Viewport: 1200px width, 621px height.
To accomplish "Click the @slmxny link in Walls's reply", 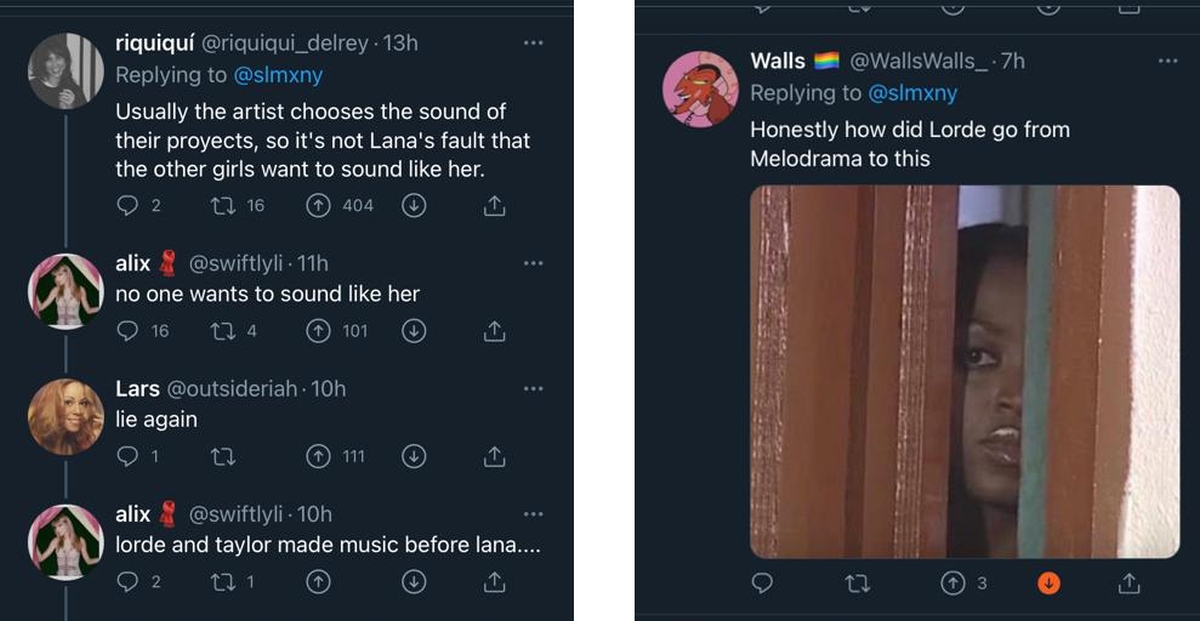I will [x=911, y=93].
